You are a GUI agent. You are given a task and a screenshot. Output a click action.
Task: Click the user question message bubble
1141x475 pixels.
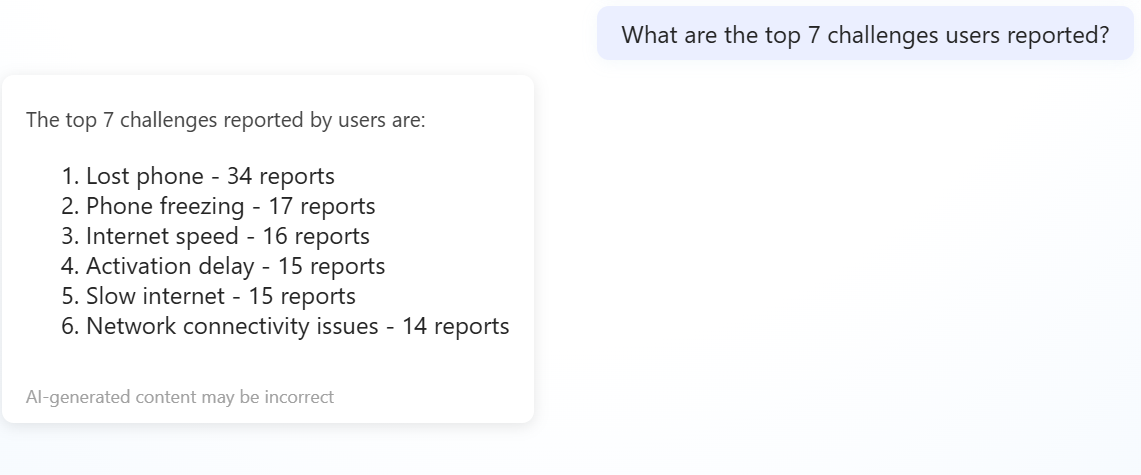865,34
